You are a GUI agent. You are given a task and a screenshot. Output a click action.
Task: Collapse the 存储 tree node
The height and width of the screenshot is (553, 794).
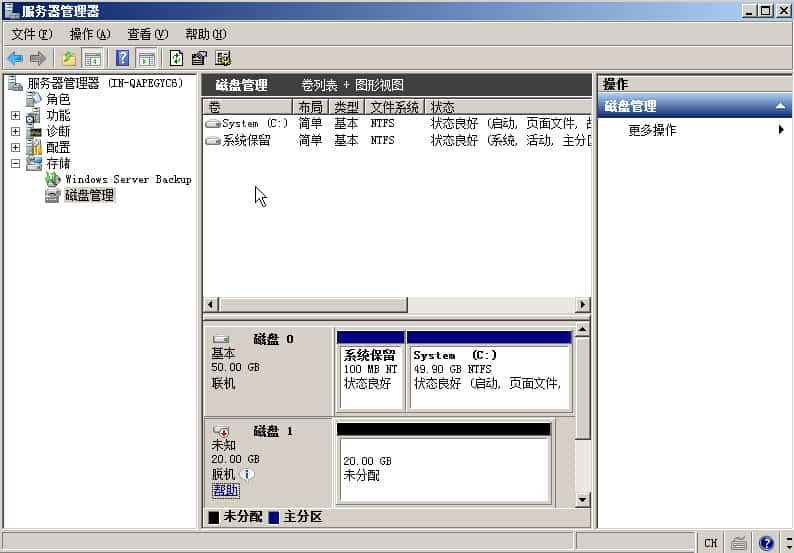[x=15, y=163]
